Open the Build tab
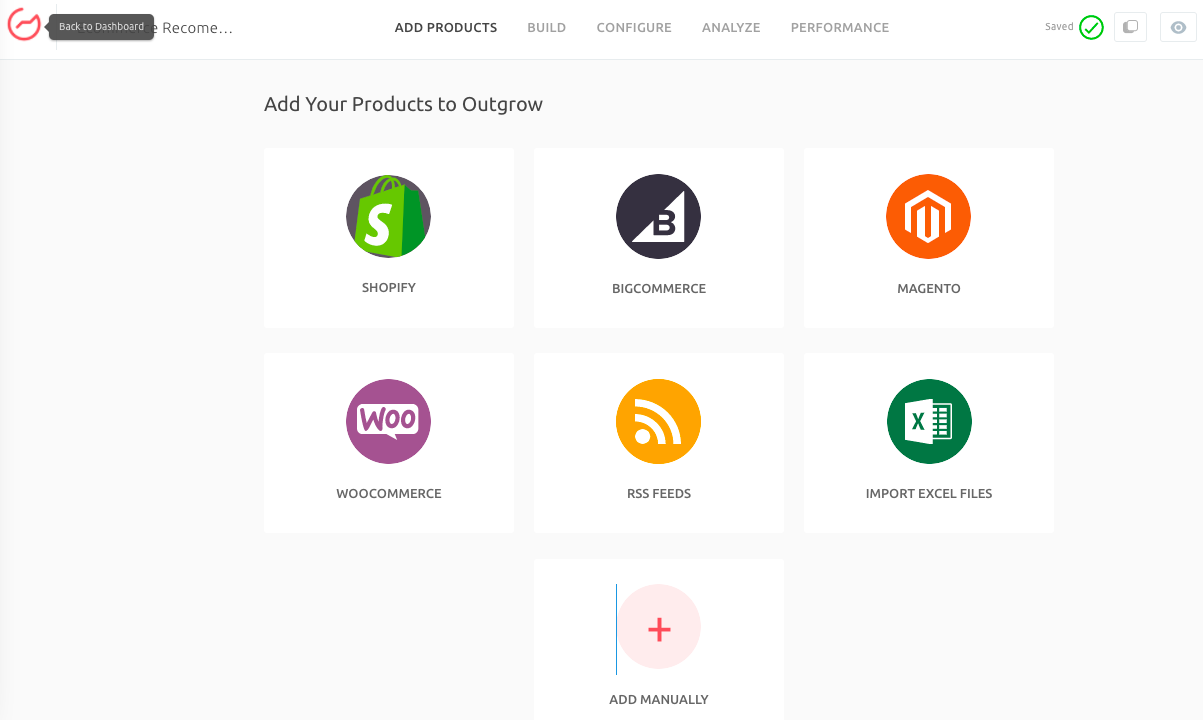The height and width of the screenshot is (720, 1203). tap(547, 28)
